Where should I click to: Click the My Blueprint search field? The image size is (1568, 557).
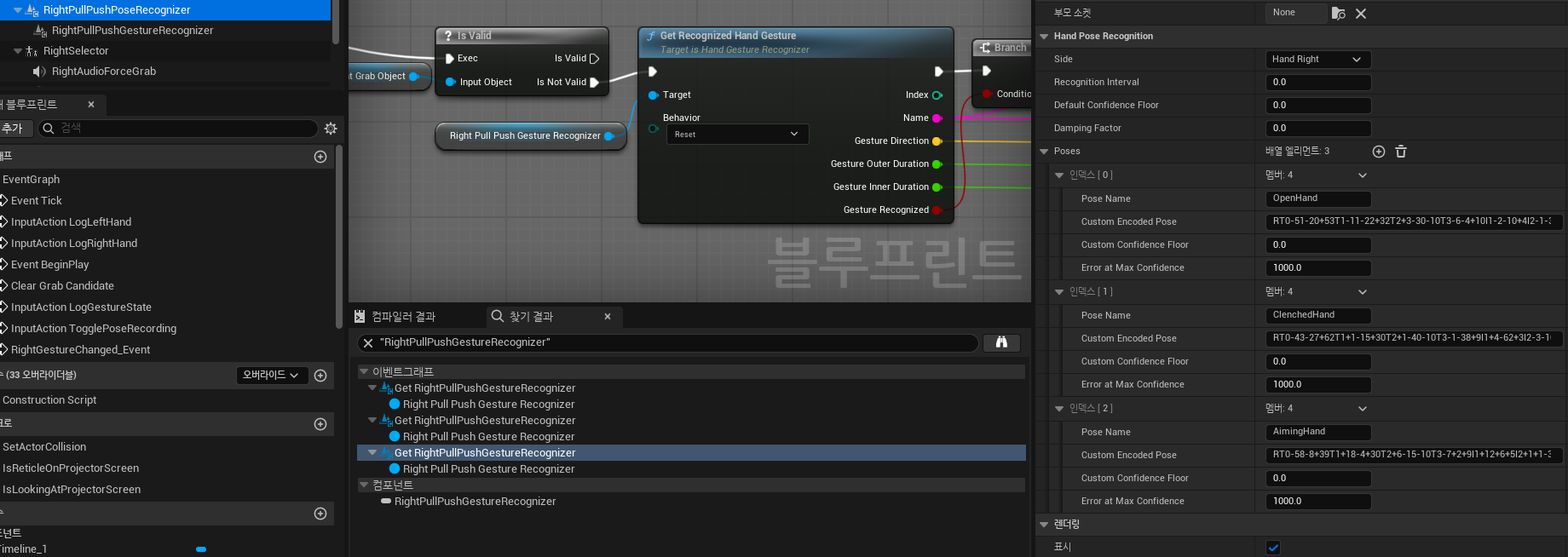(177, 129)
